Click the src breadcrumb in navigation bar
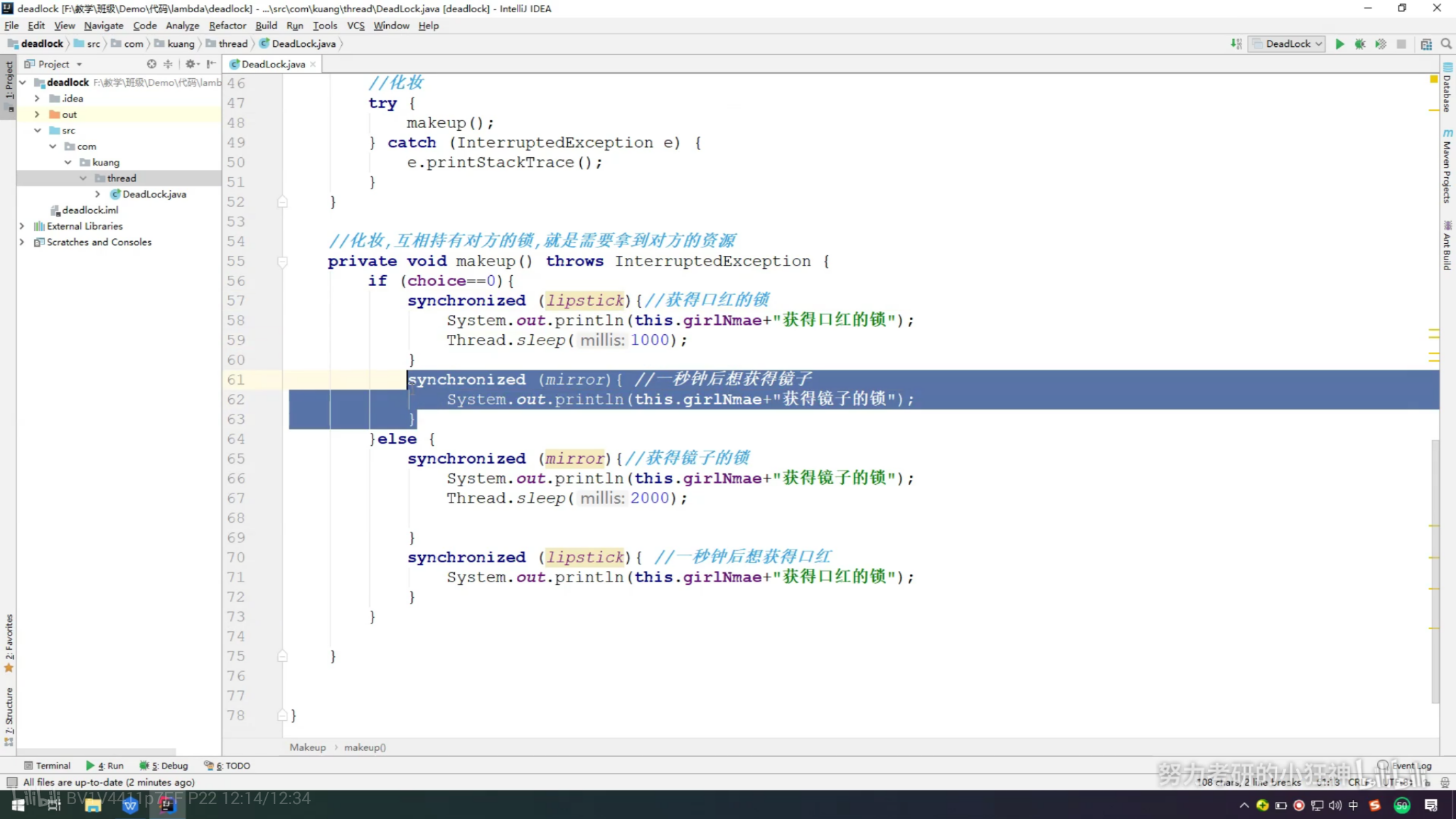1456x819 pixels. click(87, 44)
